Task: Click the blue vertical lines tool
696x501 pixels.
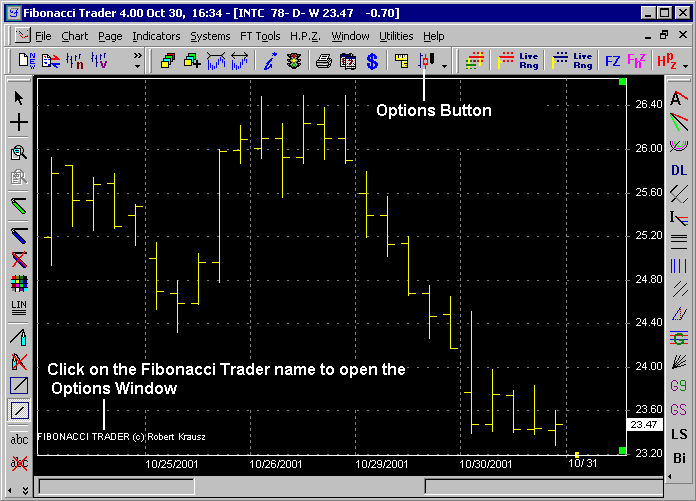Action: click(x=679, y=266)
